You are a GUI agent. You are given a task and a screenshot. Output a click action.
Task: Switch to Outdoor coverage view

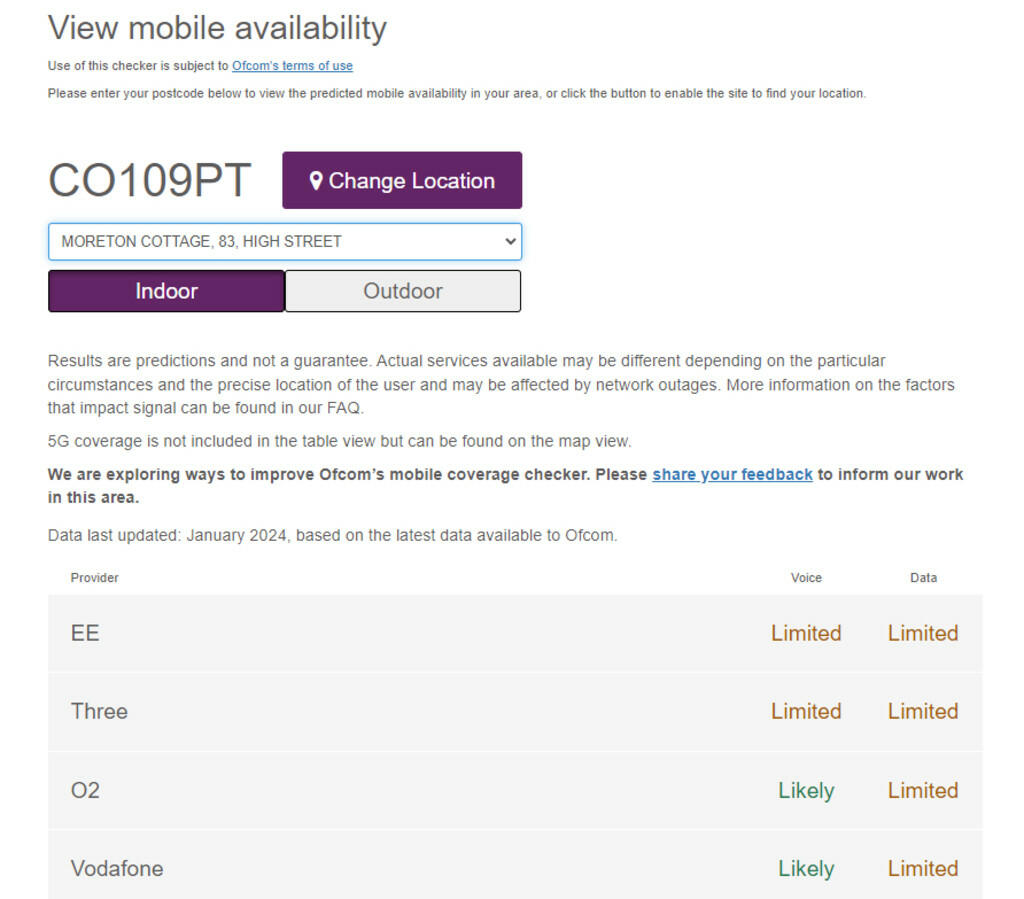[x=402, y=291]
